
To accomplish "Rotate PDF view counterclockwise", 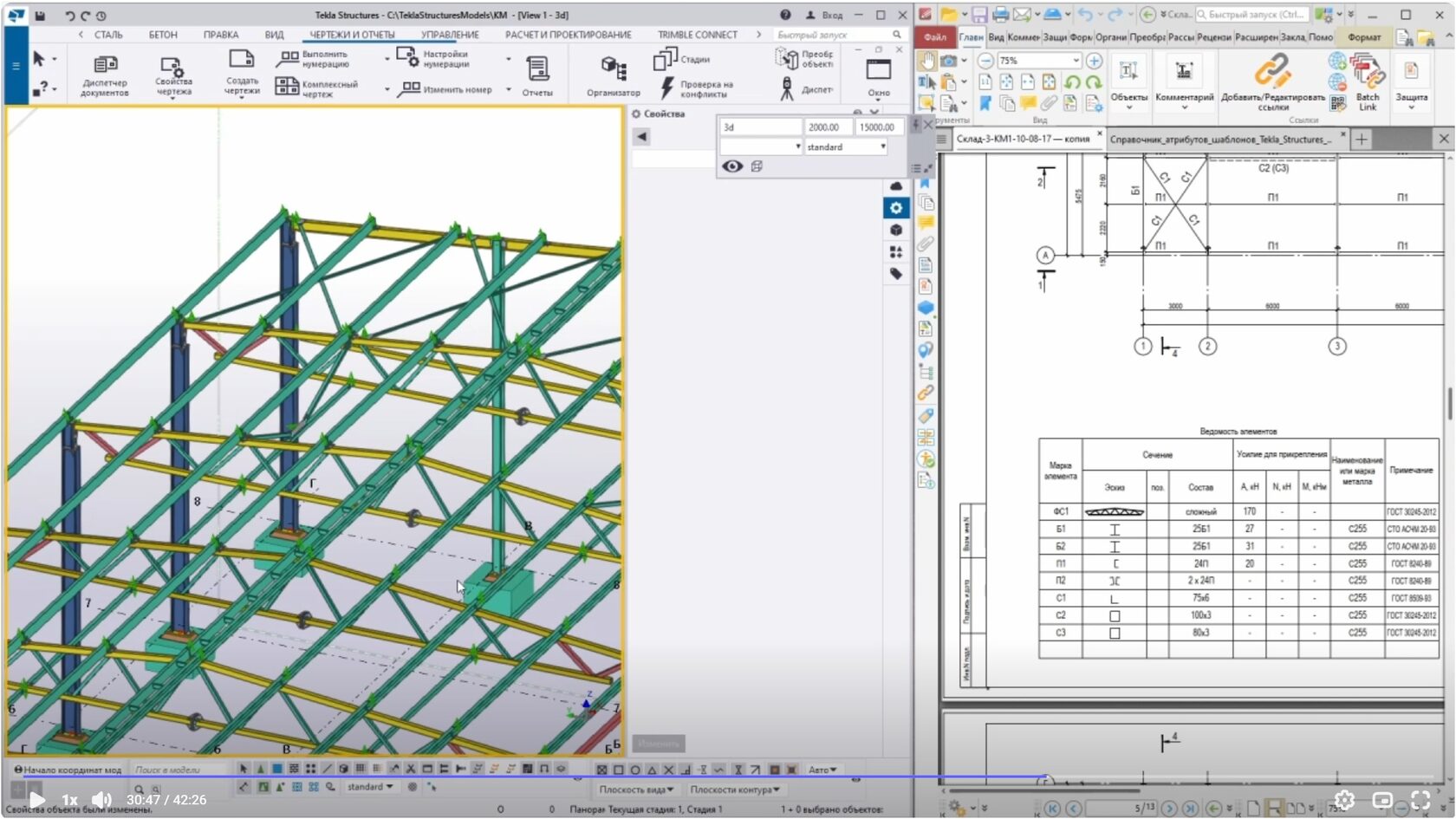I will point(1073,82).
